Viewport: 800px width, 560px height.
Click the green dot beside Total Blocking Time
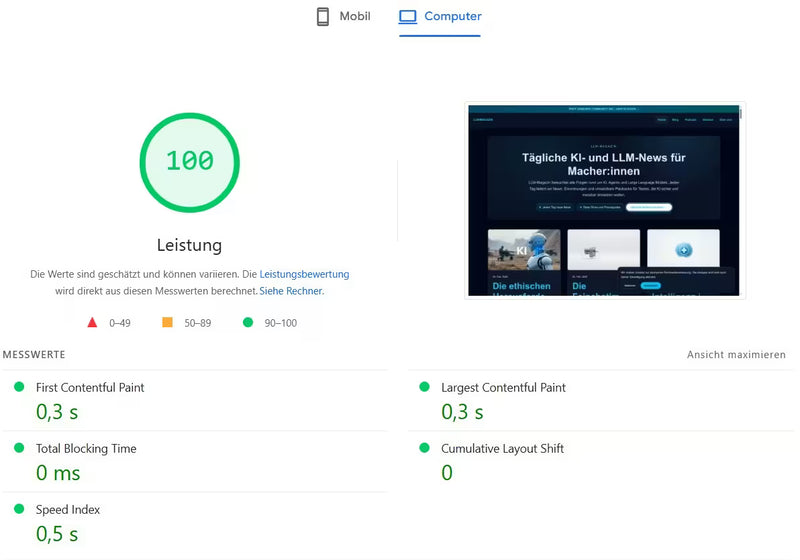[x=19, y=448]
